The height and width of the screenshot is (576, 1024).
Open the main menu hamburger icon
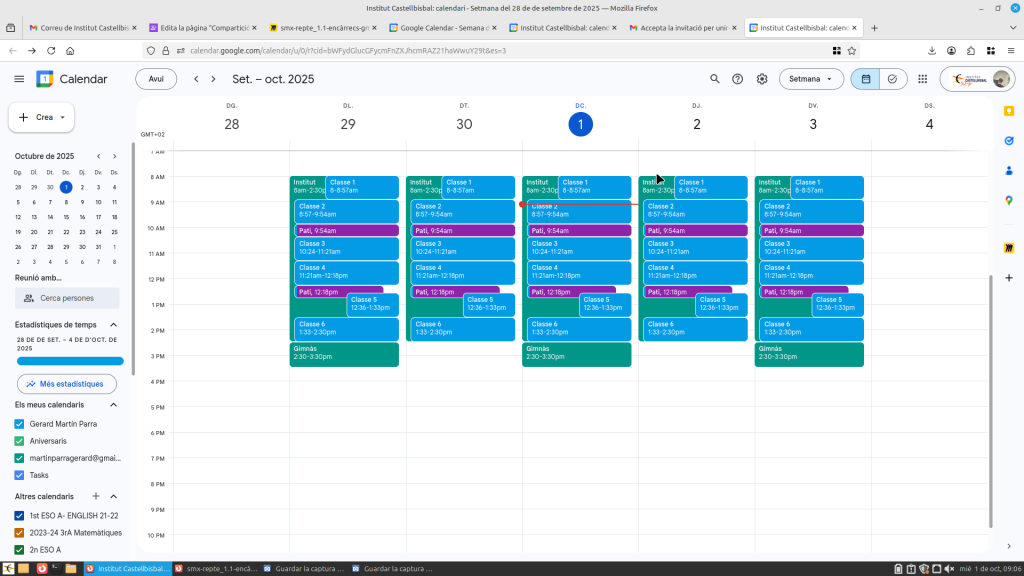19,79
